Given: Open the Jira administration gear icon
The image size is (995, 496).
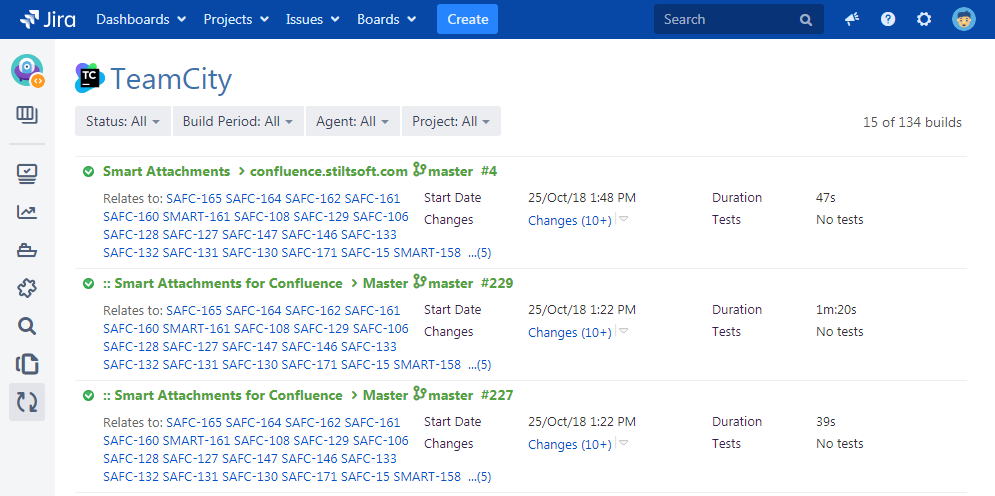Looking at the screenshot, I should (x=924, y=19).
